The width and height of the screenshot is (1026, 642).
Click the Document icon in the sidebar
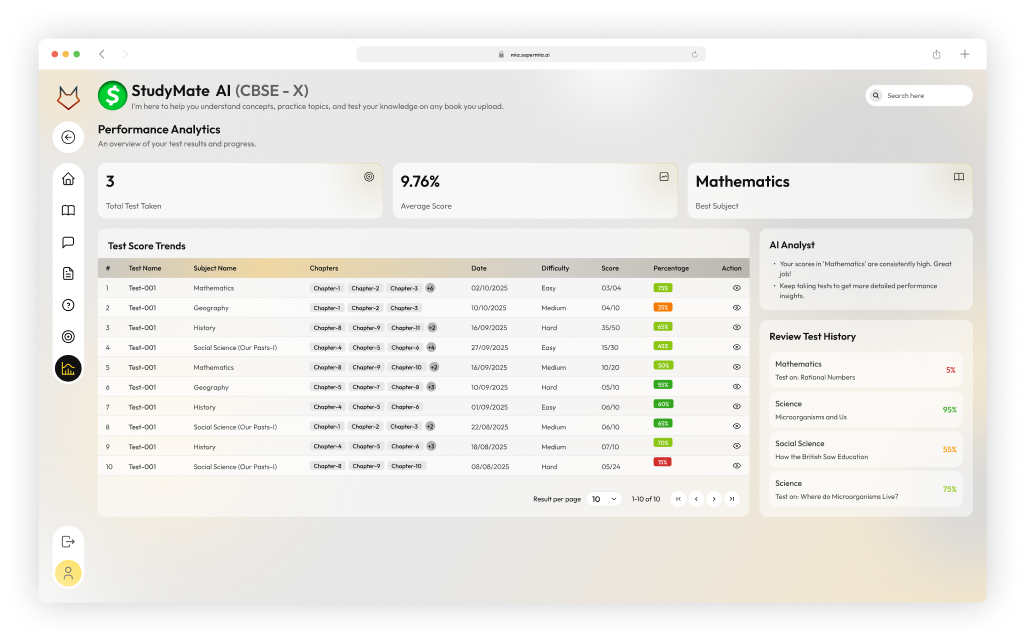[x=68, y=272]
